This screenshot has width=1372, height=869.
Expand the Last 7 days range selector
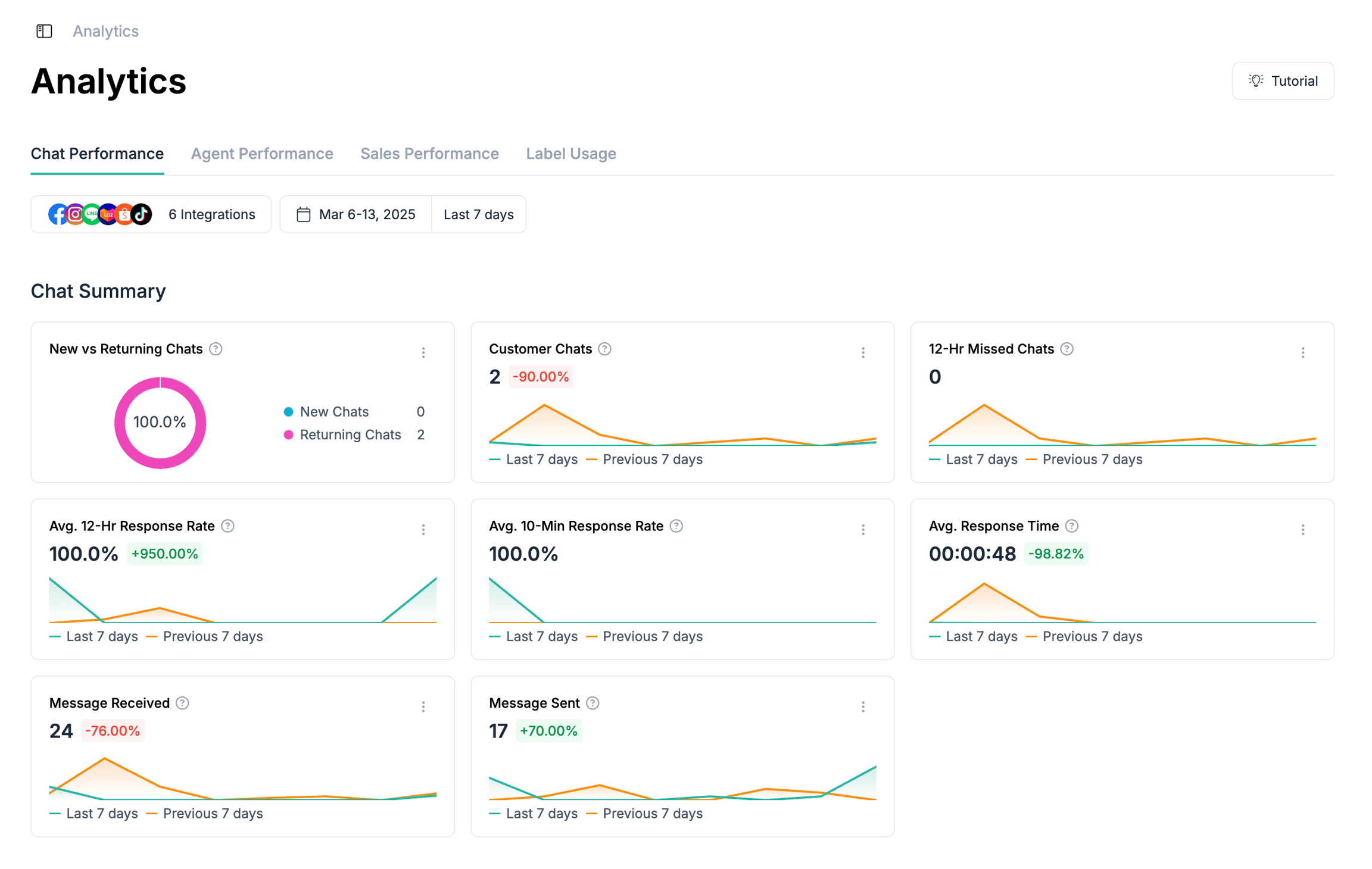click(478, 214)
